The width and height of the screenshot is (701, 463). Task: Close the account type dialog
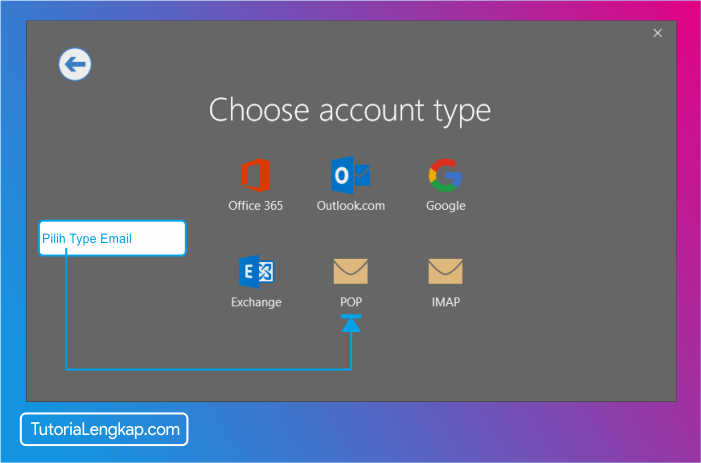point(658,33)
